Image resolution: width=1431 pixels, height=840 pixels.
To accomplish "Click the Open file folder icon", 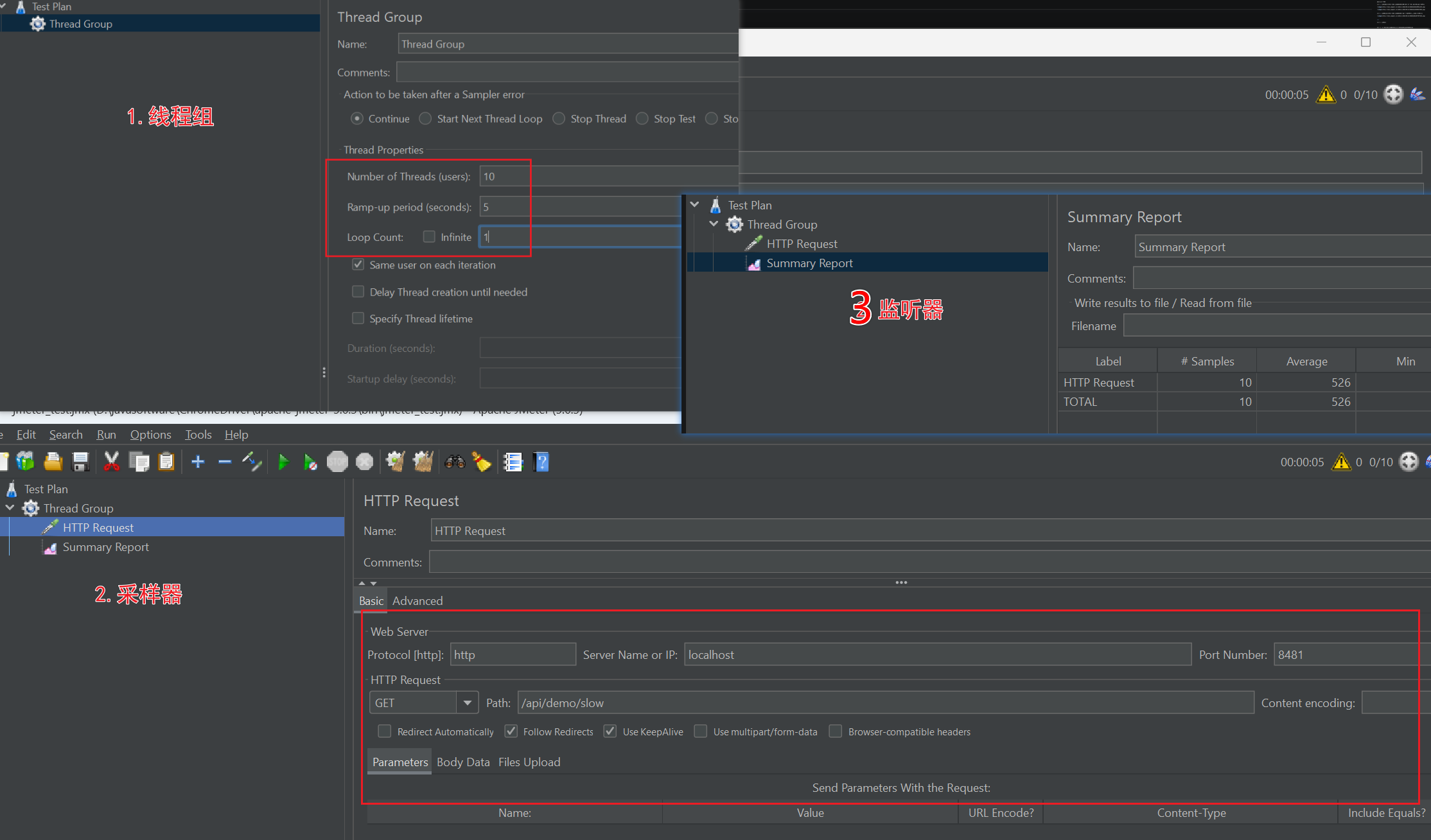I will [53, 461].
